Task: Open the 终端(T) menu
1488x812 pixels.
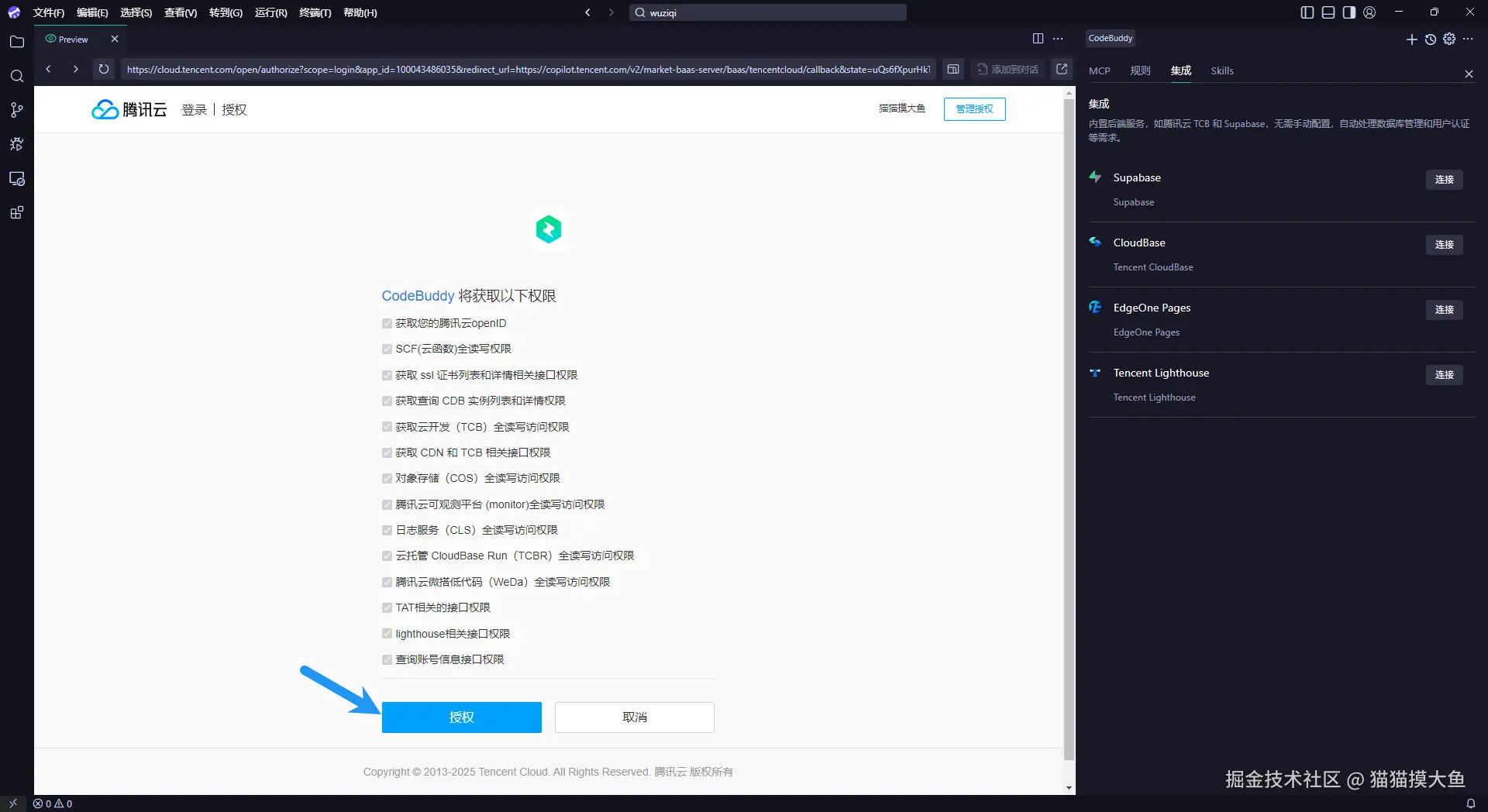Action: [x=315, y=12]
